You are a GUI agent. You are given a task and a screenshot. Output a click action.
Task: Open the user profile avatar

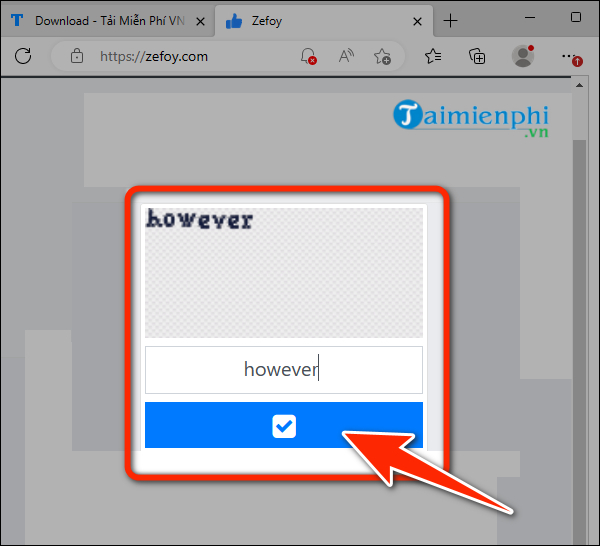[x=521, y=57]
